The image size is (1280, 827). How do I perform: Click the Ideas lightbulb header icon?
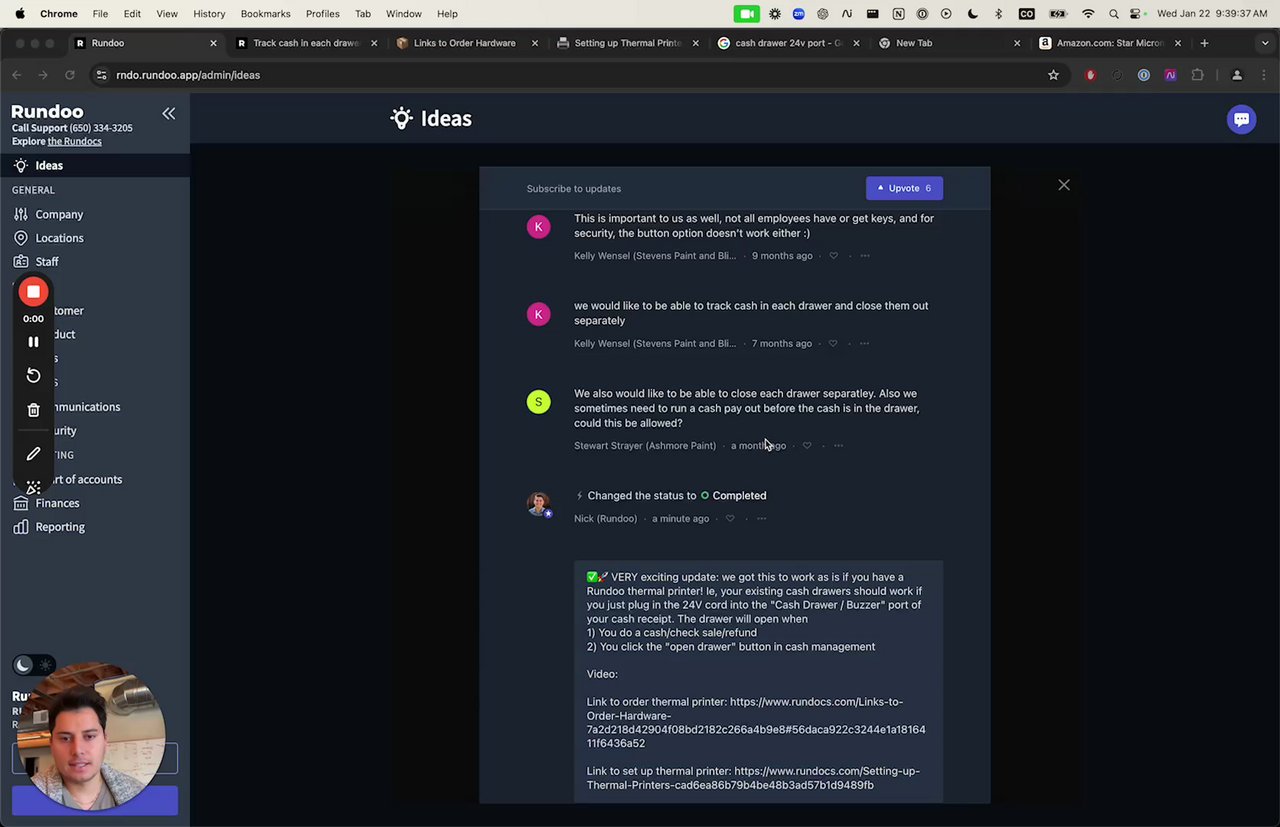coord(401,118)
